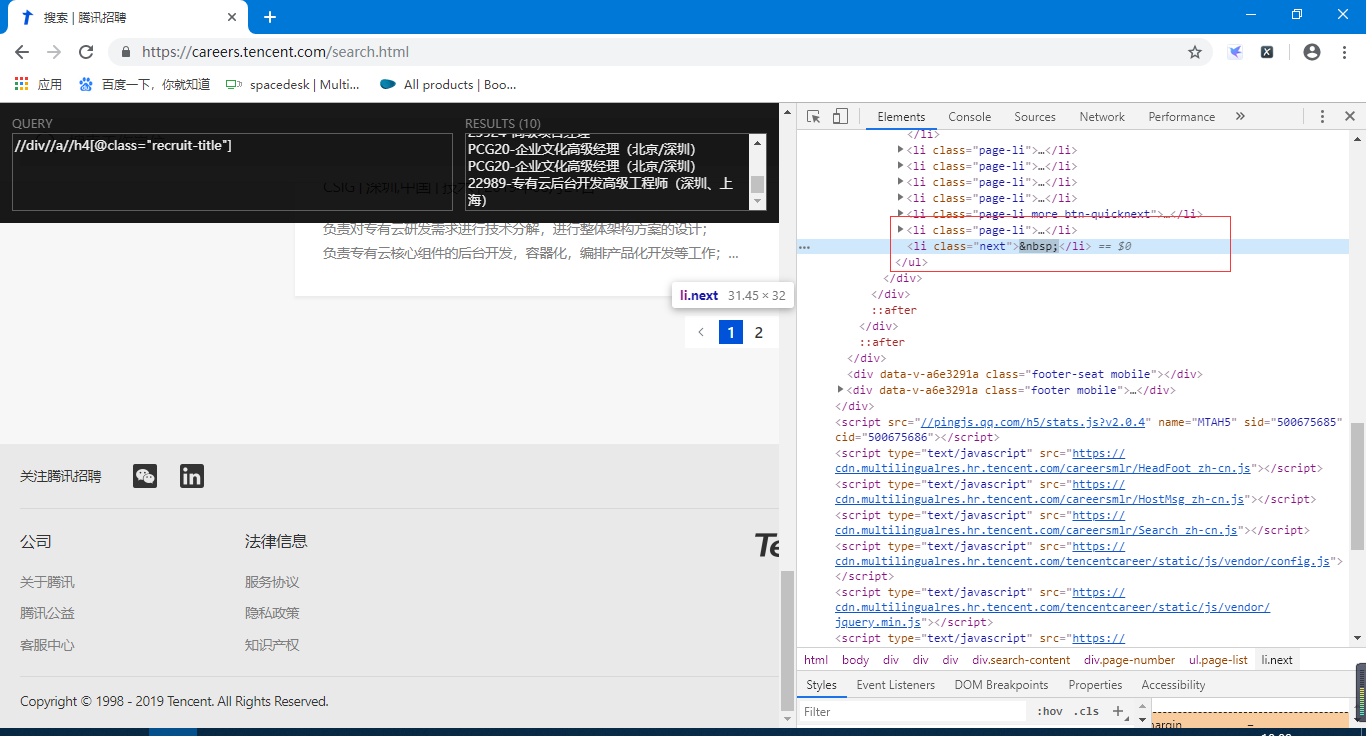Viewport: 1366px width, 736px height.
Task: Open the Chrome three-dot menu
Action: pos(1344,52)
